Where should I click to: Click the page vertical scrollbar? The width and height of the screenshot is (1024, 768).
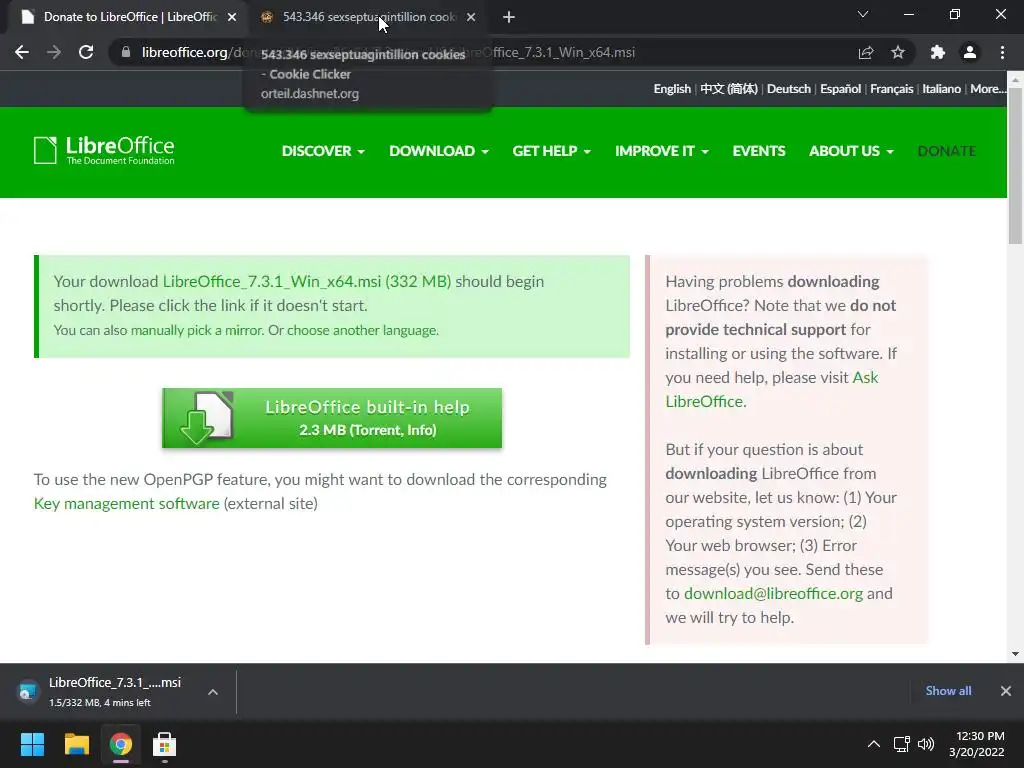tap(1015, 165)
